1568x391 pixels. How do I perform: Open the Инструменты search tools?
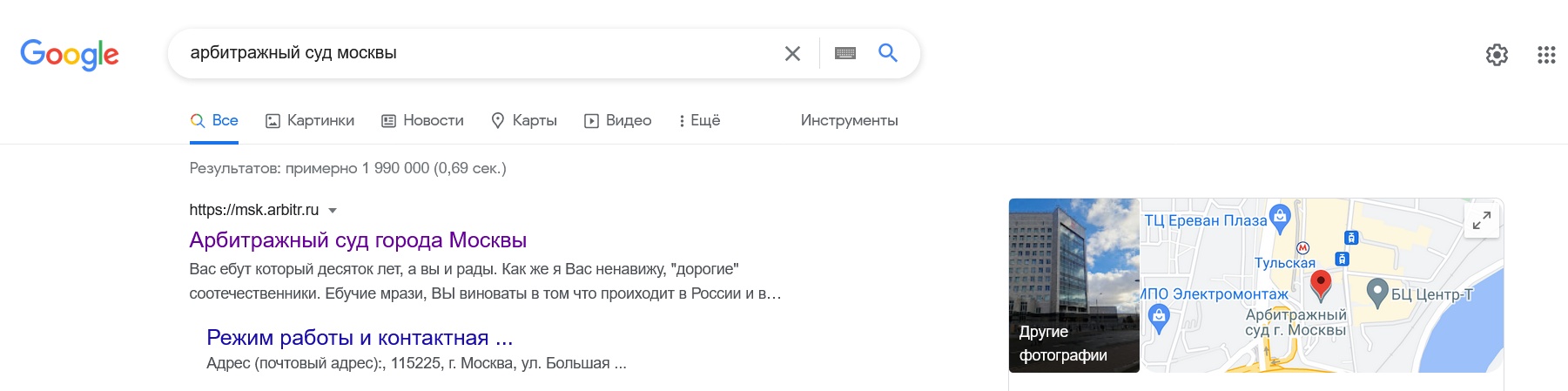pyautogui.click(x=849, y=120)
